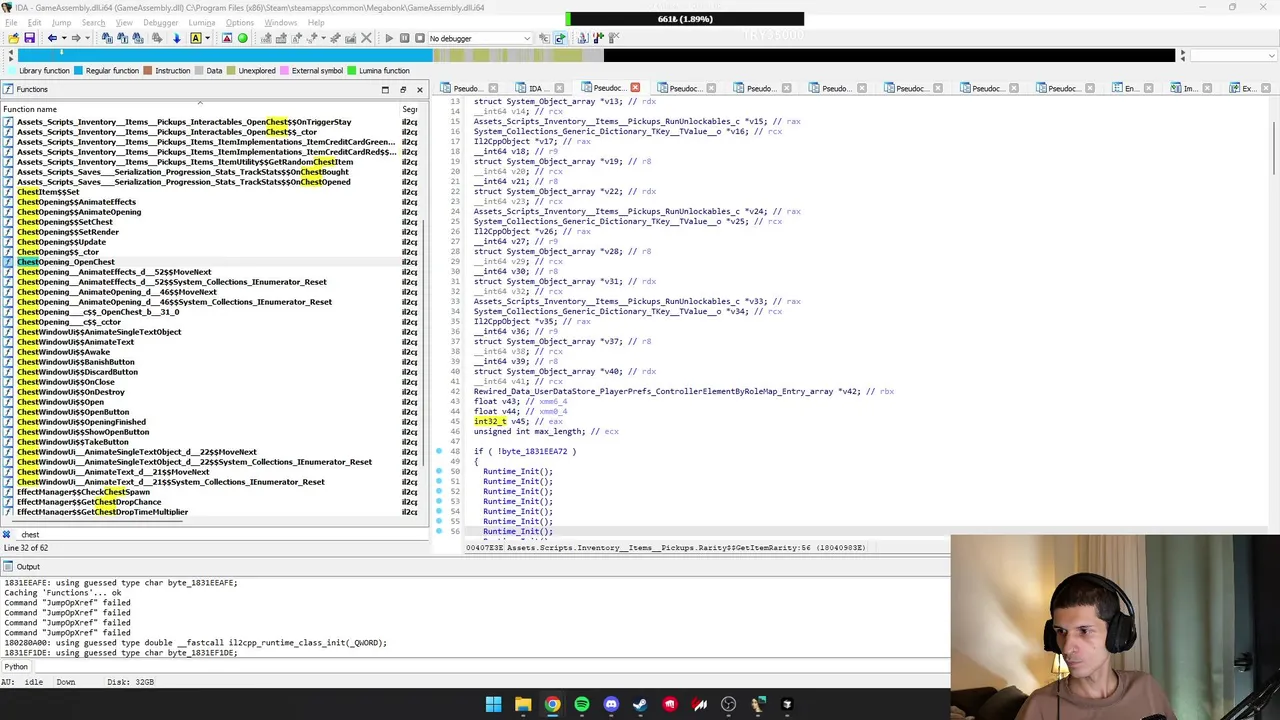Open Spotify from the taskbar
Screen dimensions: 1280x720
click(x=582, y=704)
